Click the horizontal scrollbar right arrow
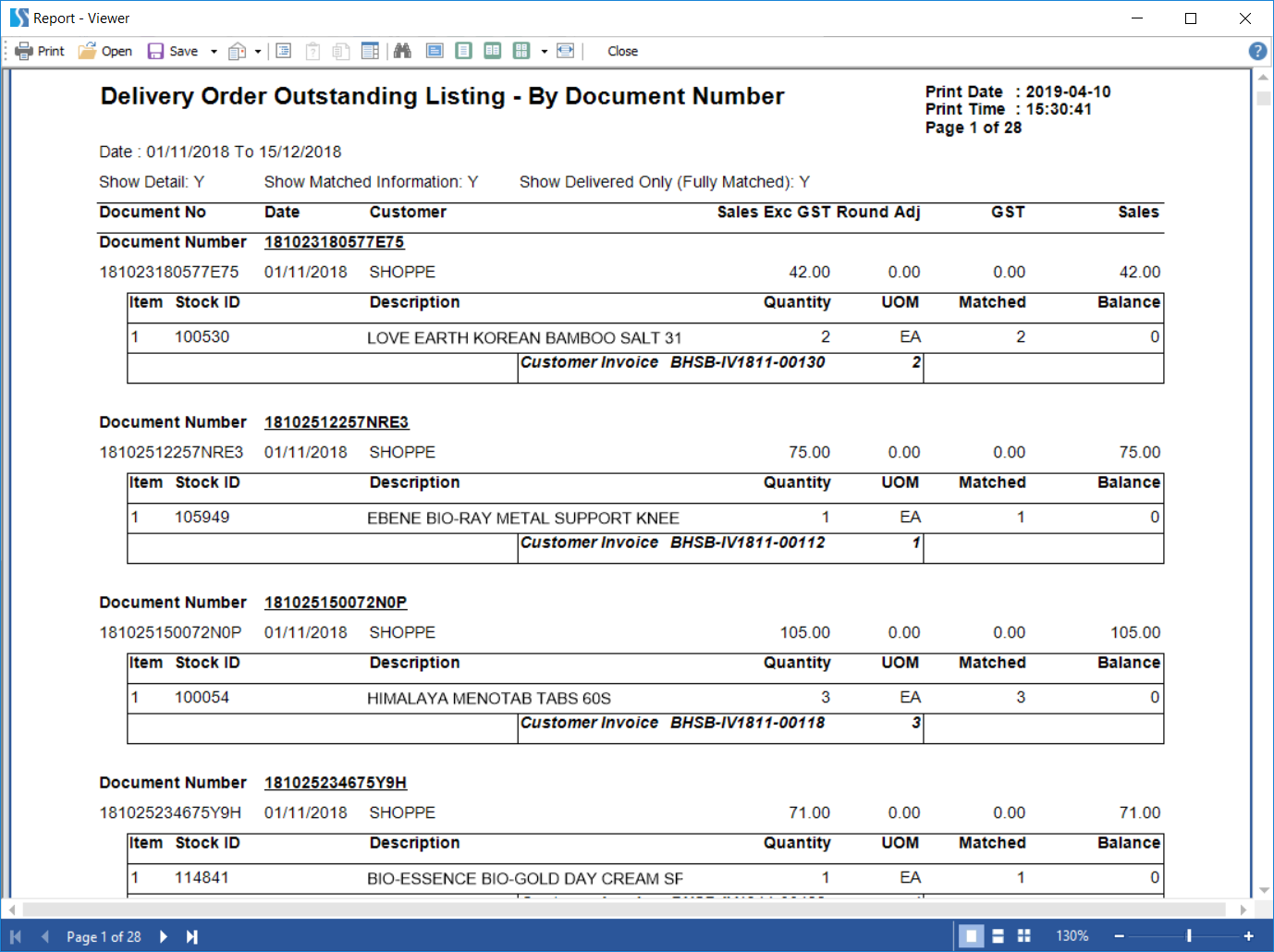 point(1243,909)
